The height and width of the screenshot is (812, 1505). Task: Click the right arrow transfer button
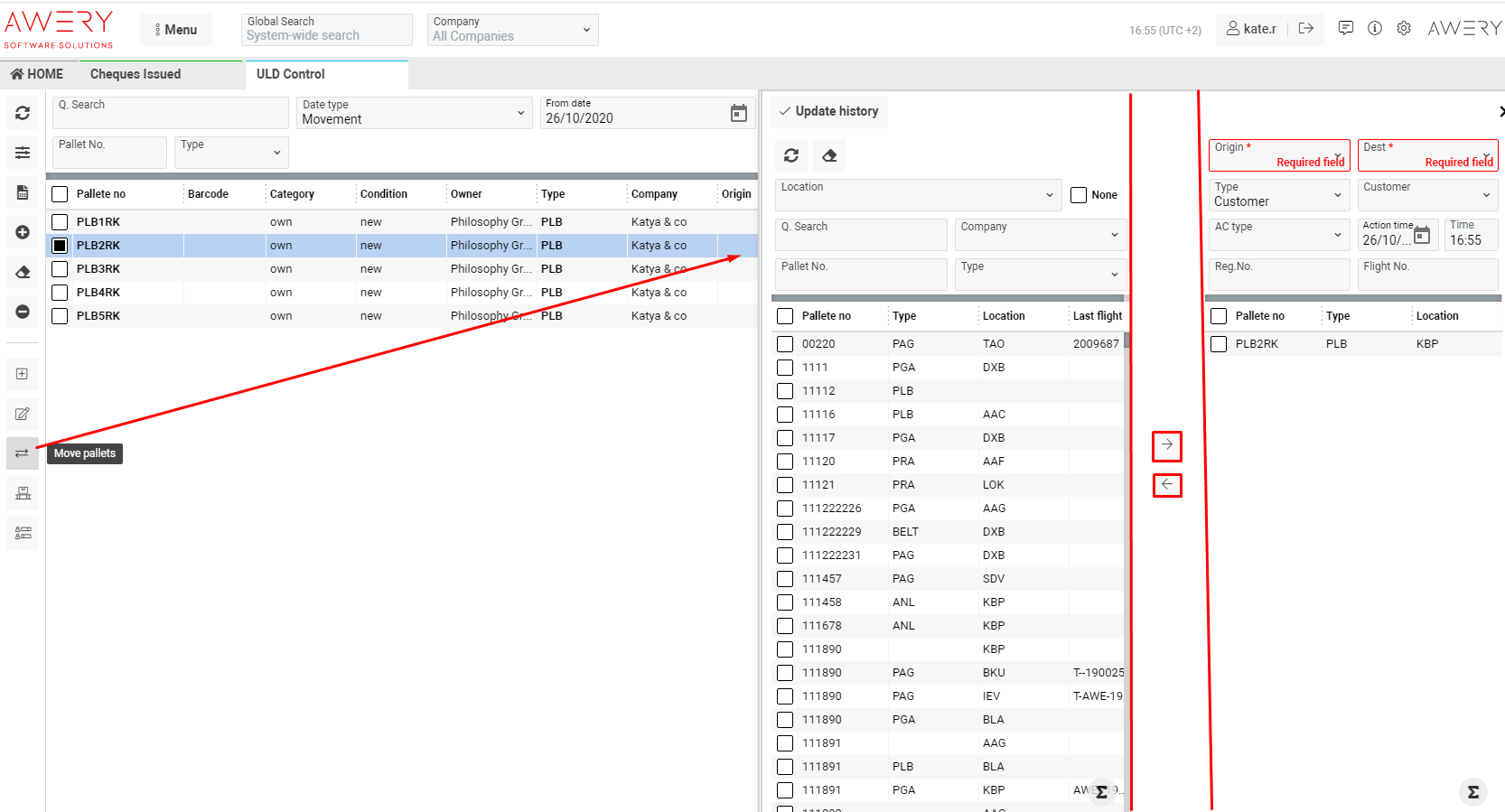tap(1167, 445)
